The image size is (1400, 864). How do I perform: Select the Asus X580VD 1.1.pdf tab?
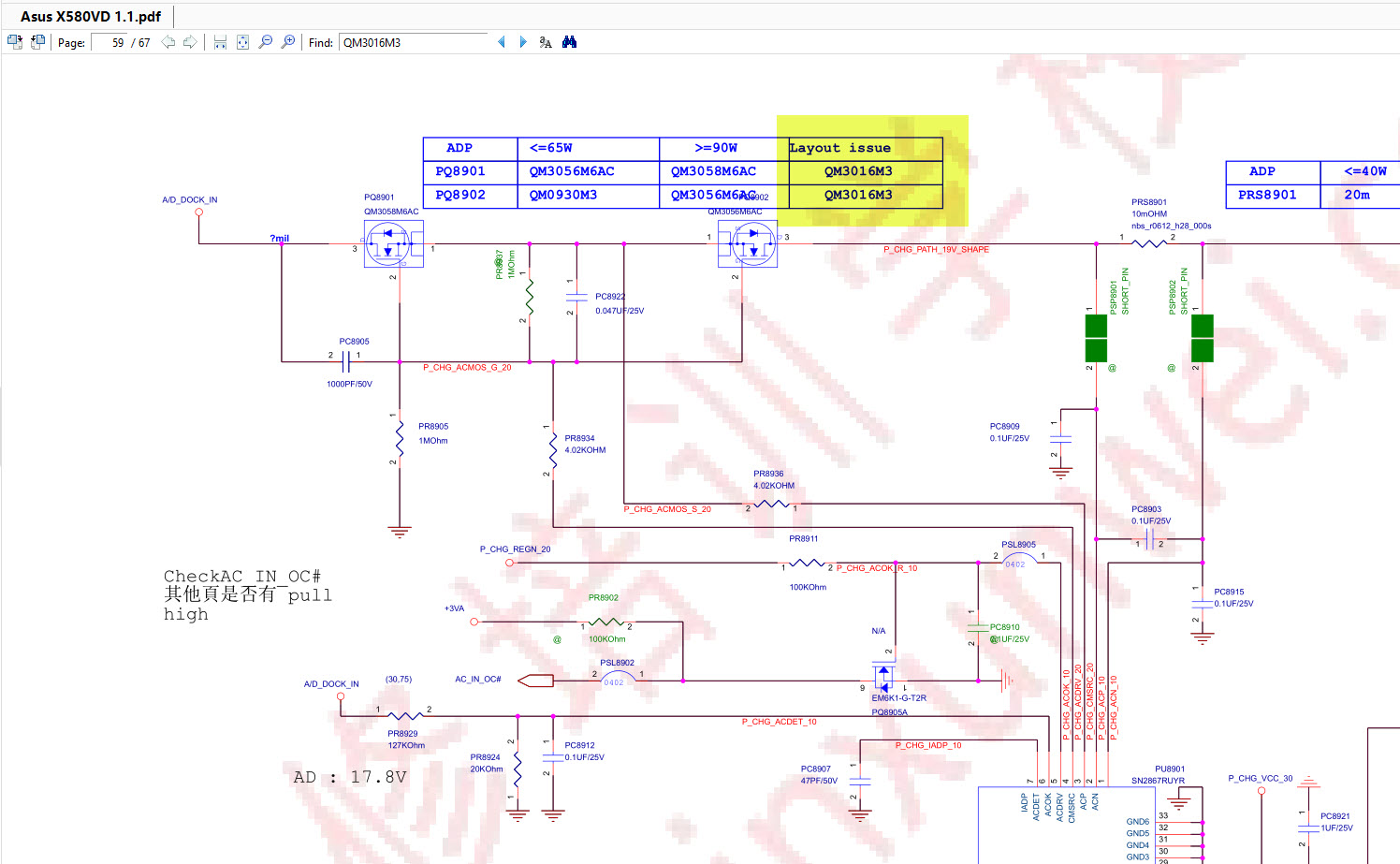pos(91,17)
